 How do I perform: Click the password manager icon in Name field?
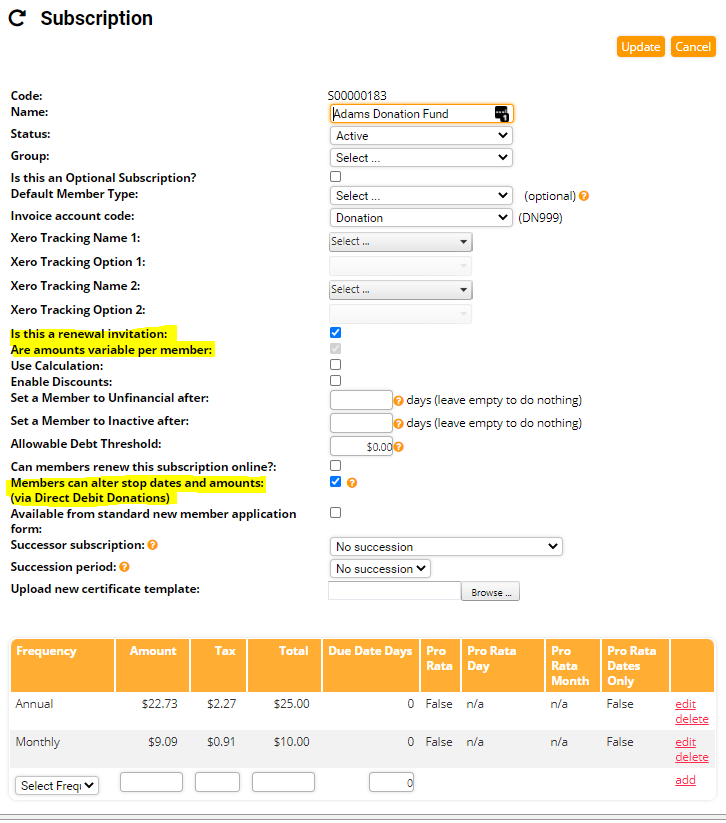[502, 114]
